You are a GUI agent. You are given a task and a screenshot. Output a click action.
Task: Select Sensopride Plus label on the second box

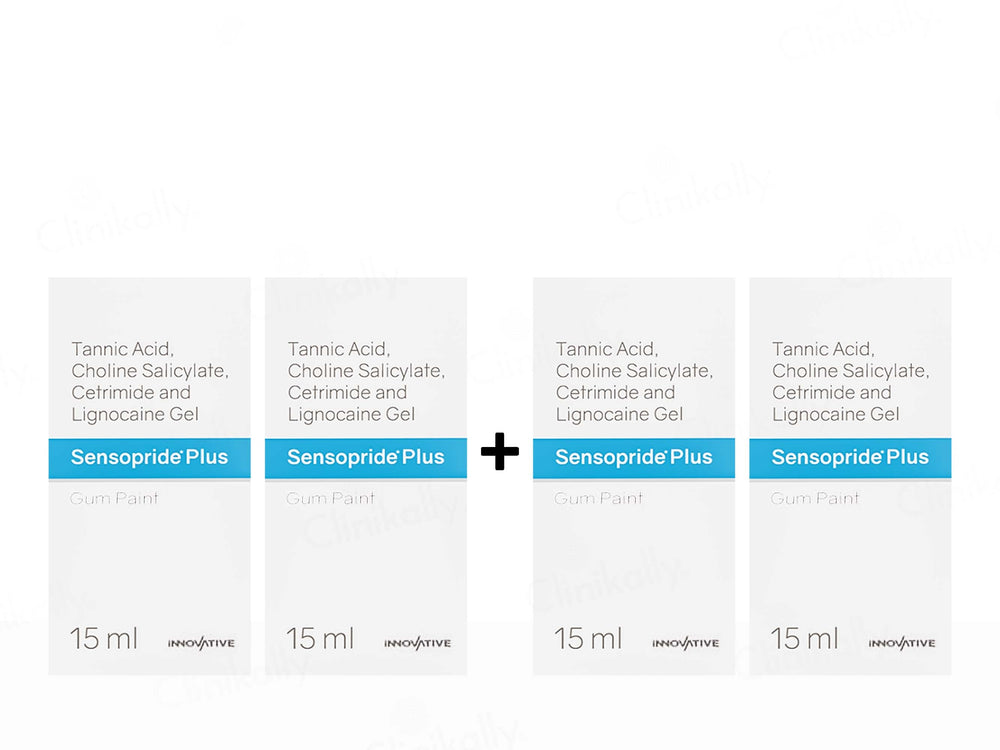tap(365, 458)
